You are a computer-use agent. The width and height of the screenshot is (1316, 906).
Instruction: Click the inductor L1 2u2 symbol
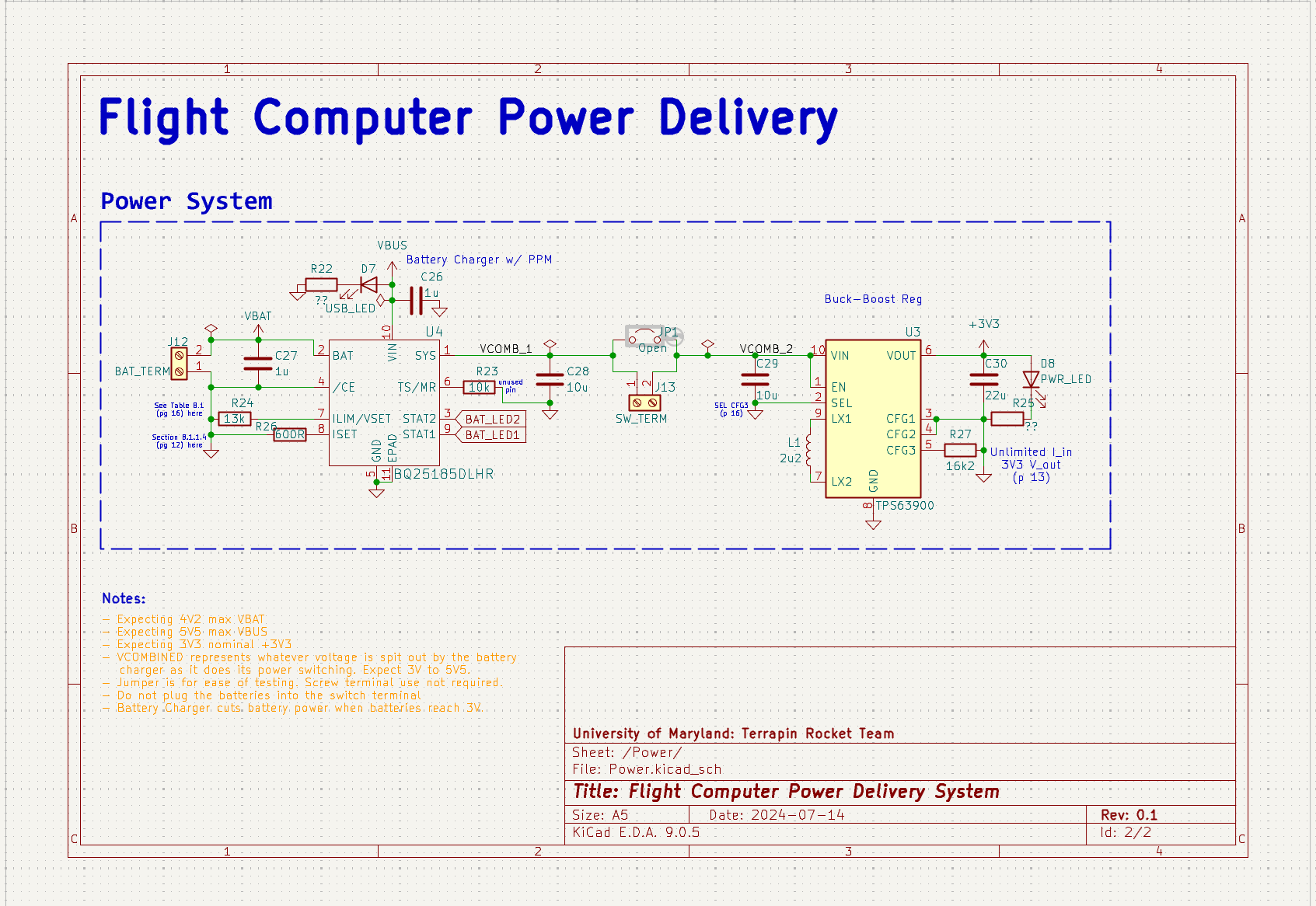click(808, 451)
